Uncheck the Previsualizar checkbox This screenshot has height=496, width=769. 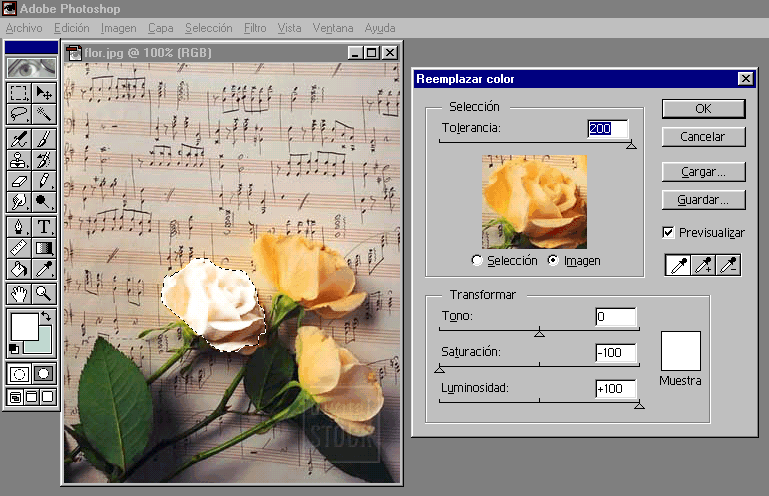click(669, 233)
